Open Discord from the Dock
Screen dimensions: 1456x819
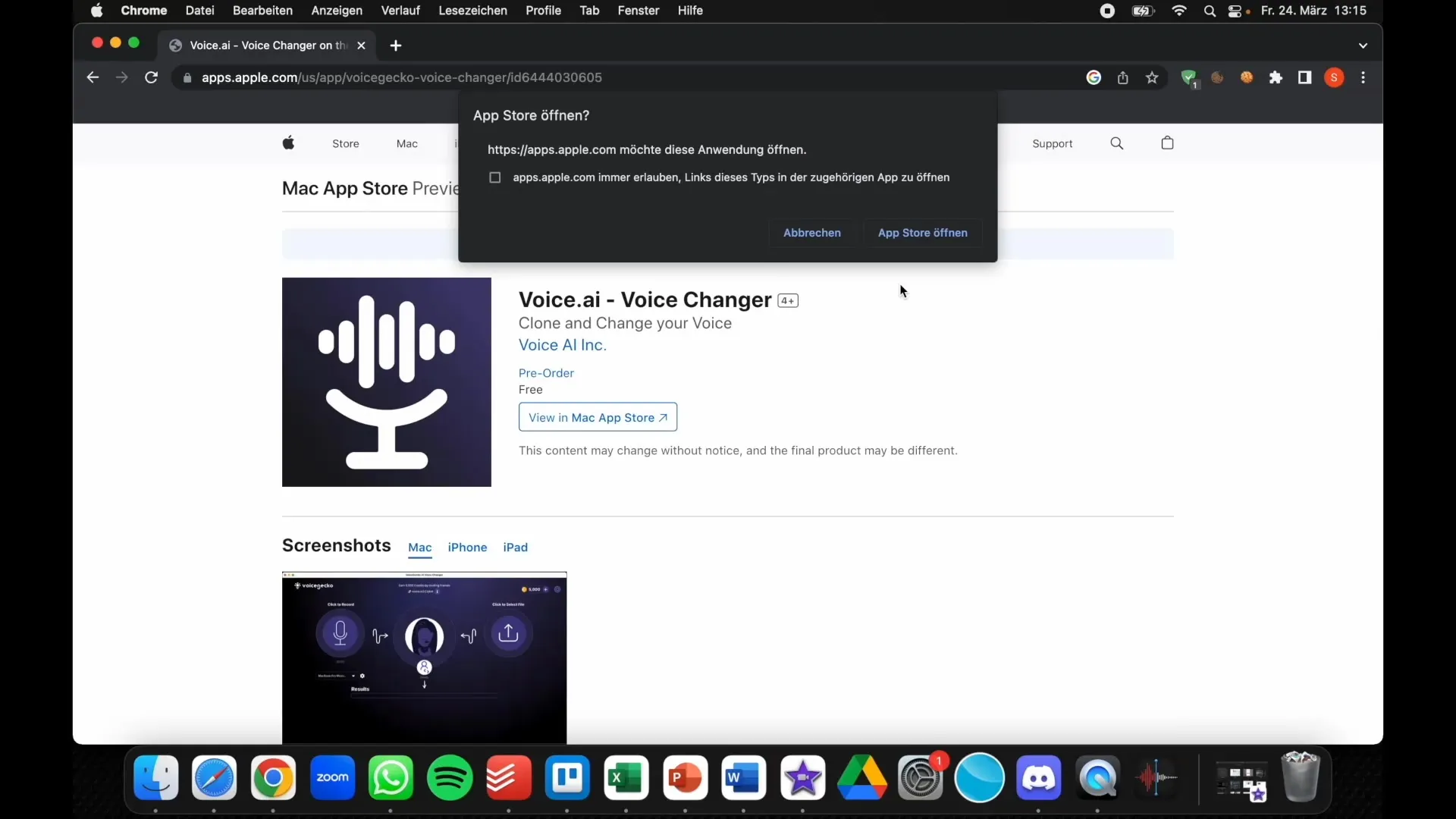point(1038,778)
